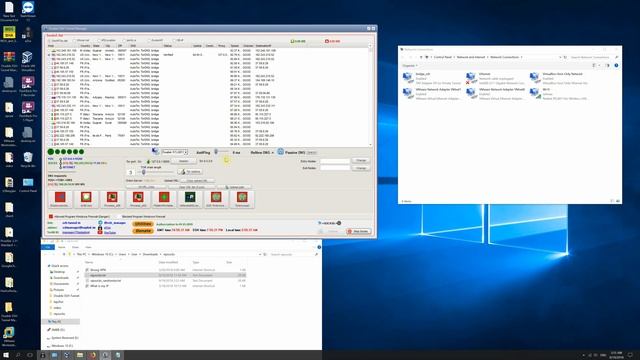Open the Telegram @ssh_manager link icon
Image resolution: width=640 pixels, height=360 pixels.
(x=100, y=223)
